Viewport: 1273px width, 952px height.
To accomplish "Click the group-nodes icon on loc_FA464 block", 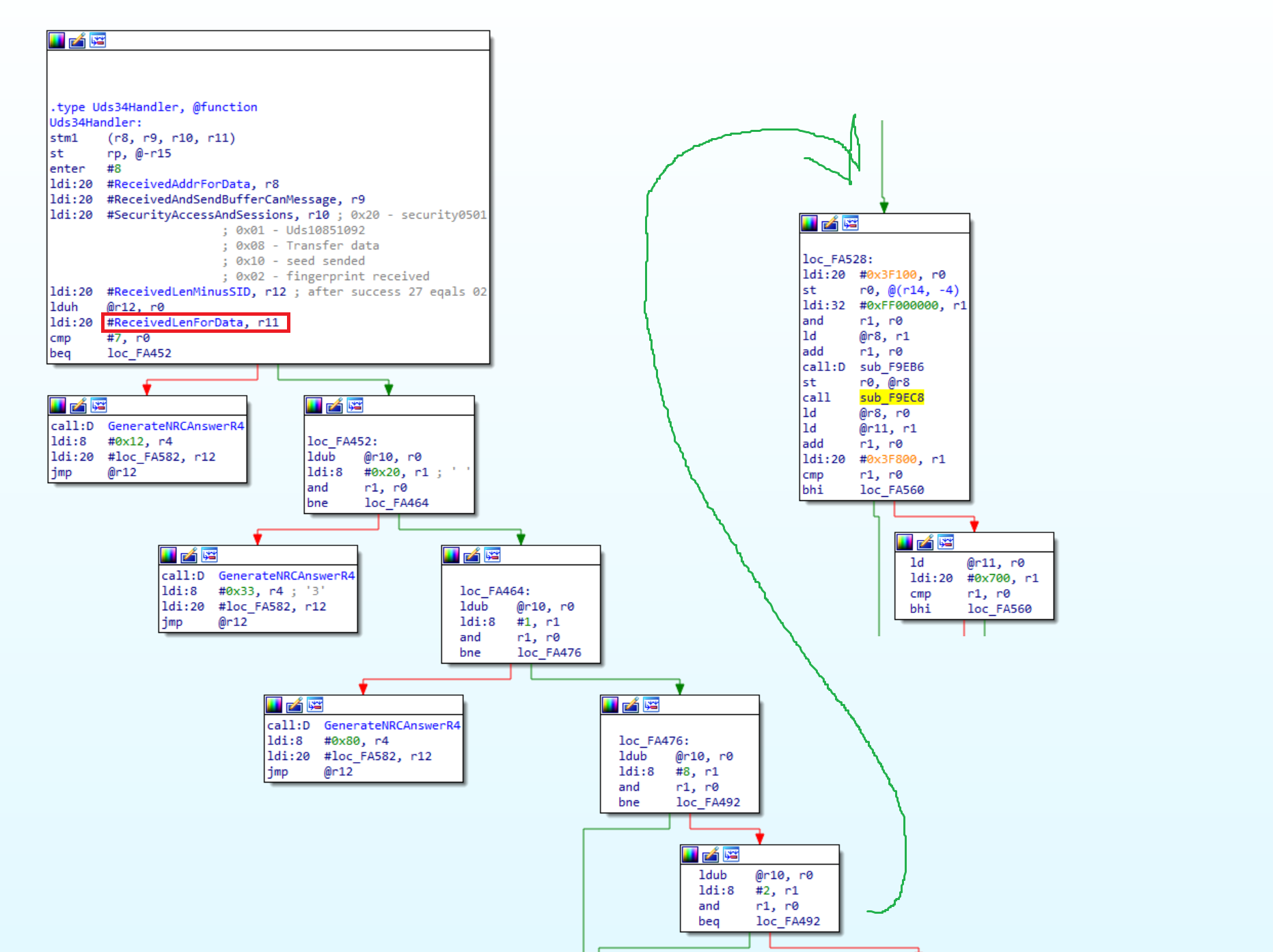I will (x=493, y=554).
